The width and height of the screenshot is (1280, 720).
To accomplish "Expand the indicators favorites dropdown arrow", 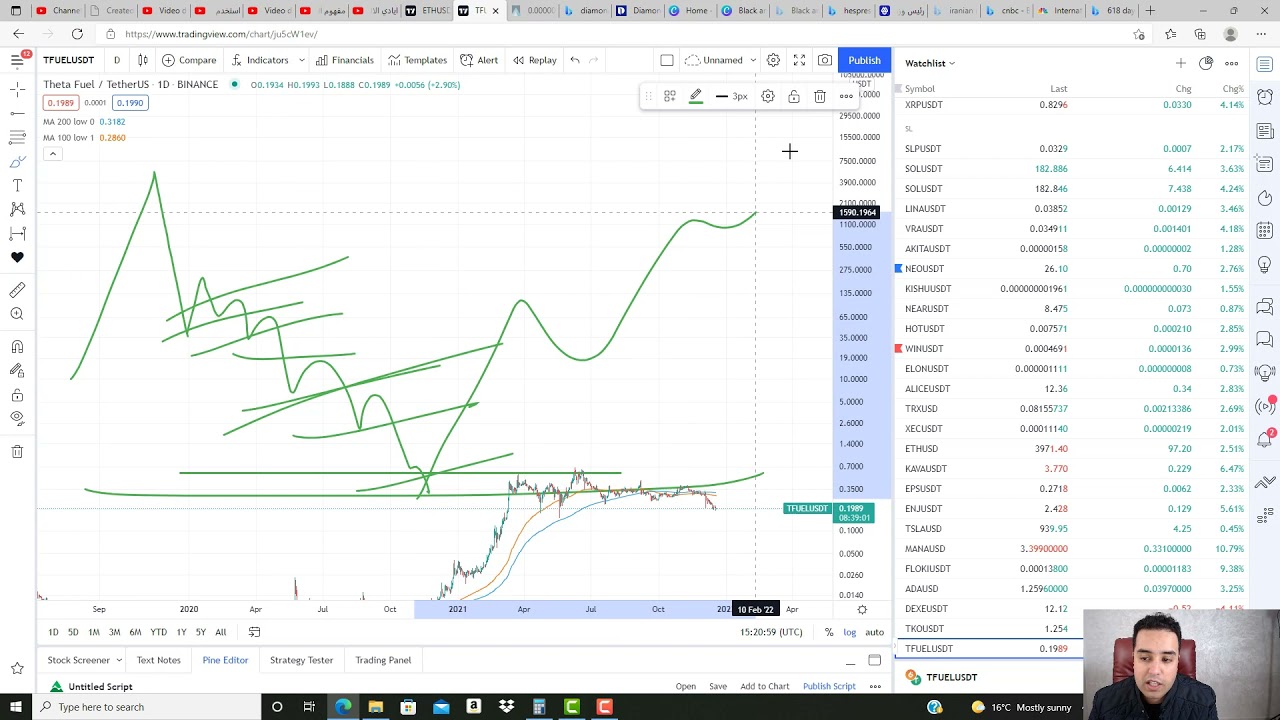I will [301, 60].
